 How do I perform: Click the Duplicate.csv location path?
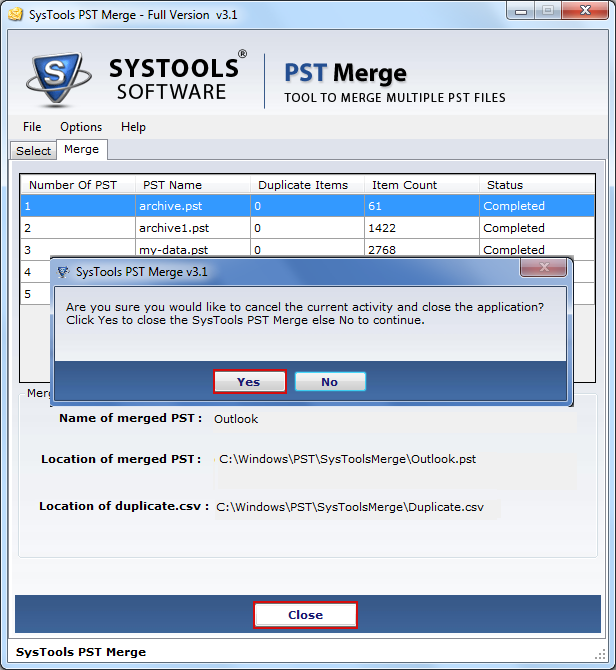coord(350,507)
